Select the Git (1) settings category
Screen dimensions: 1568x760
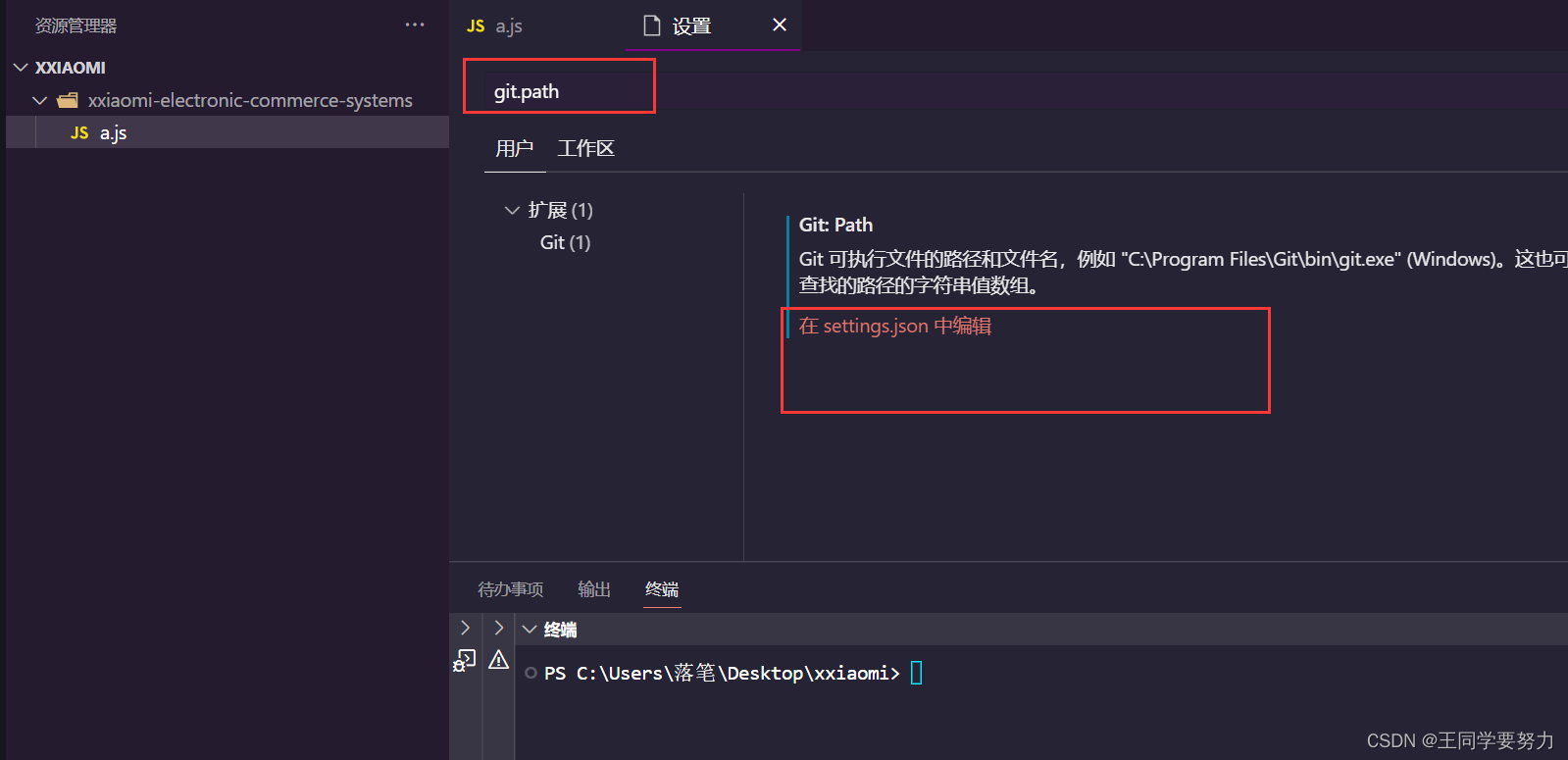[x=565, y=242]
